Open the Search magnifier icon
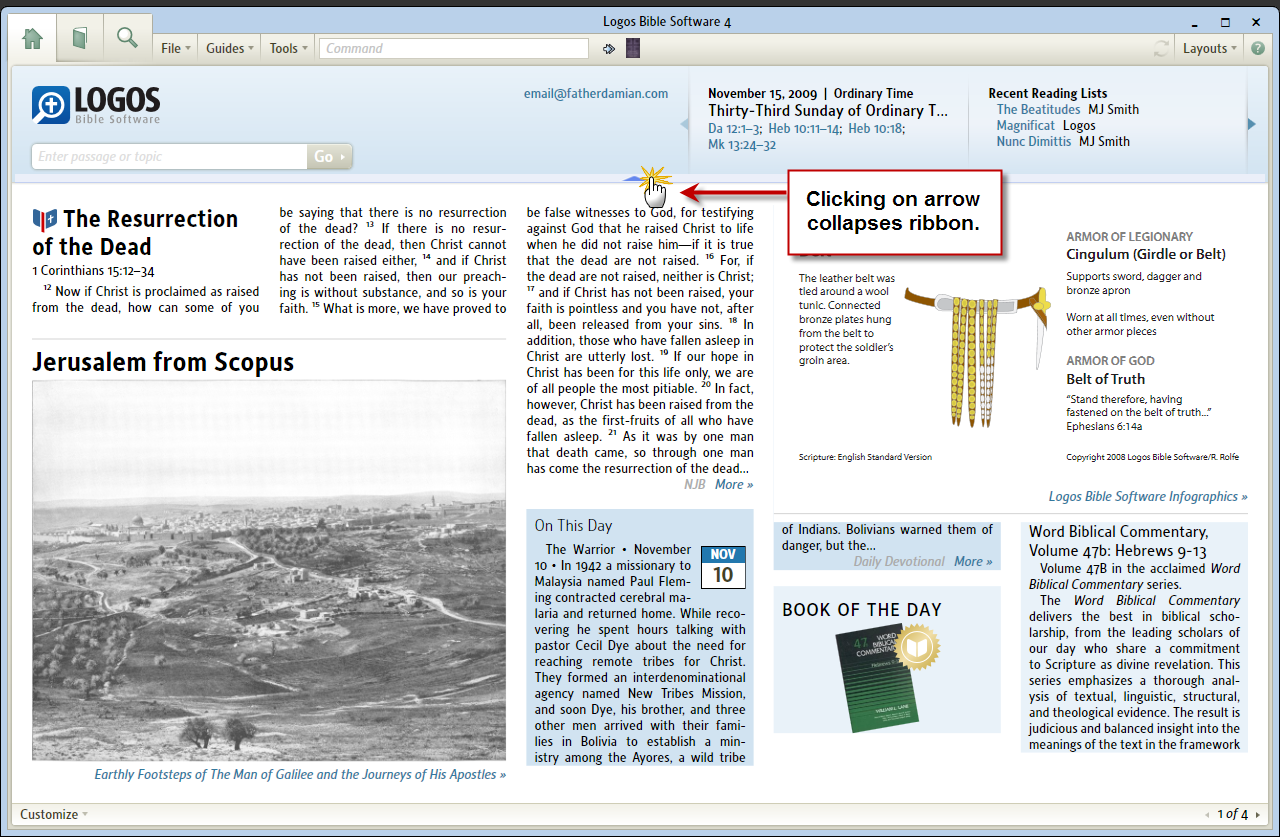 127,39
